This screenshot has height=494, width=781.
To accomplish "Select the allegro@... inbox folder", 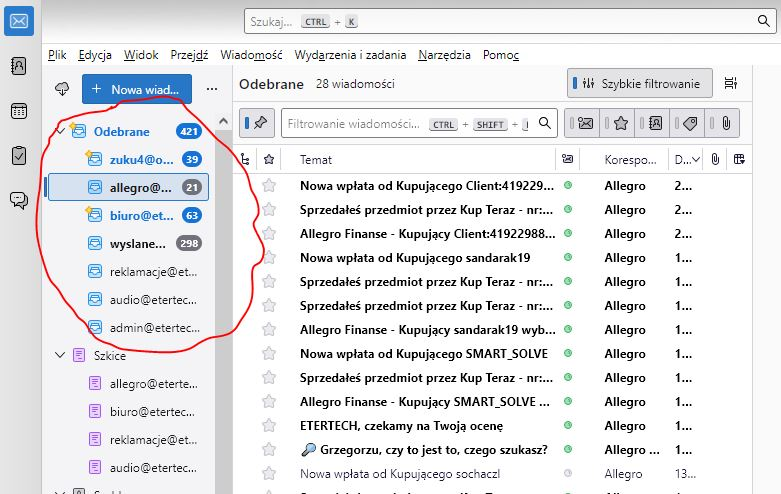I will [129, 187].
